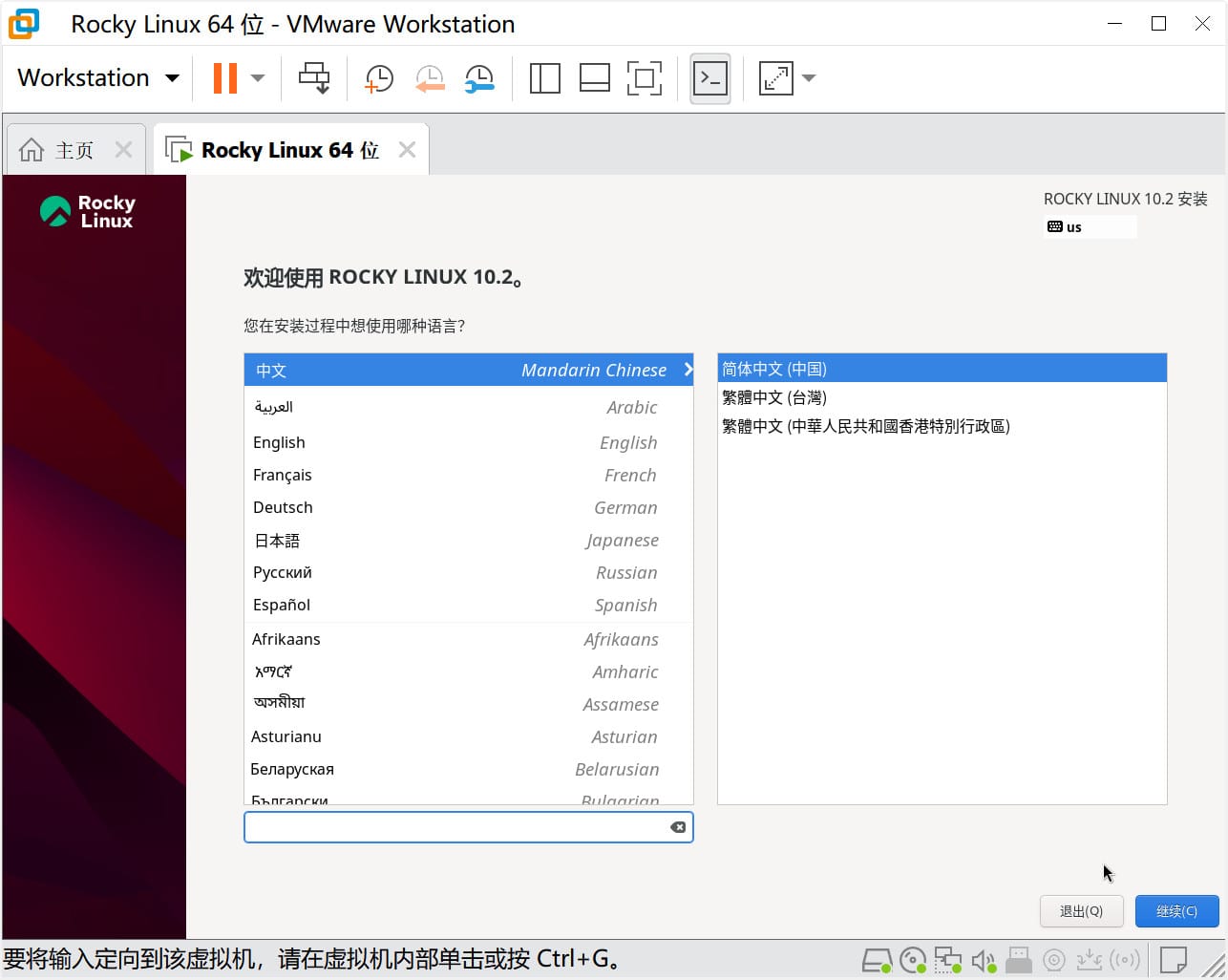
Task: Click the CD/DVD drive status icon
Action: click(913, 959)
